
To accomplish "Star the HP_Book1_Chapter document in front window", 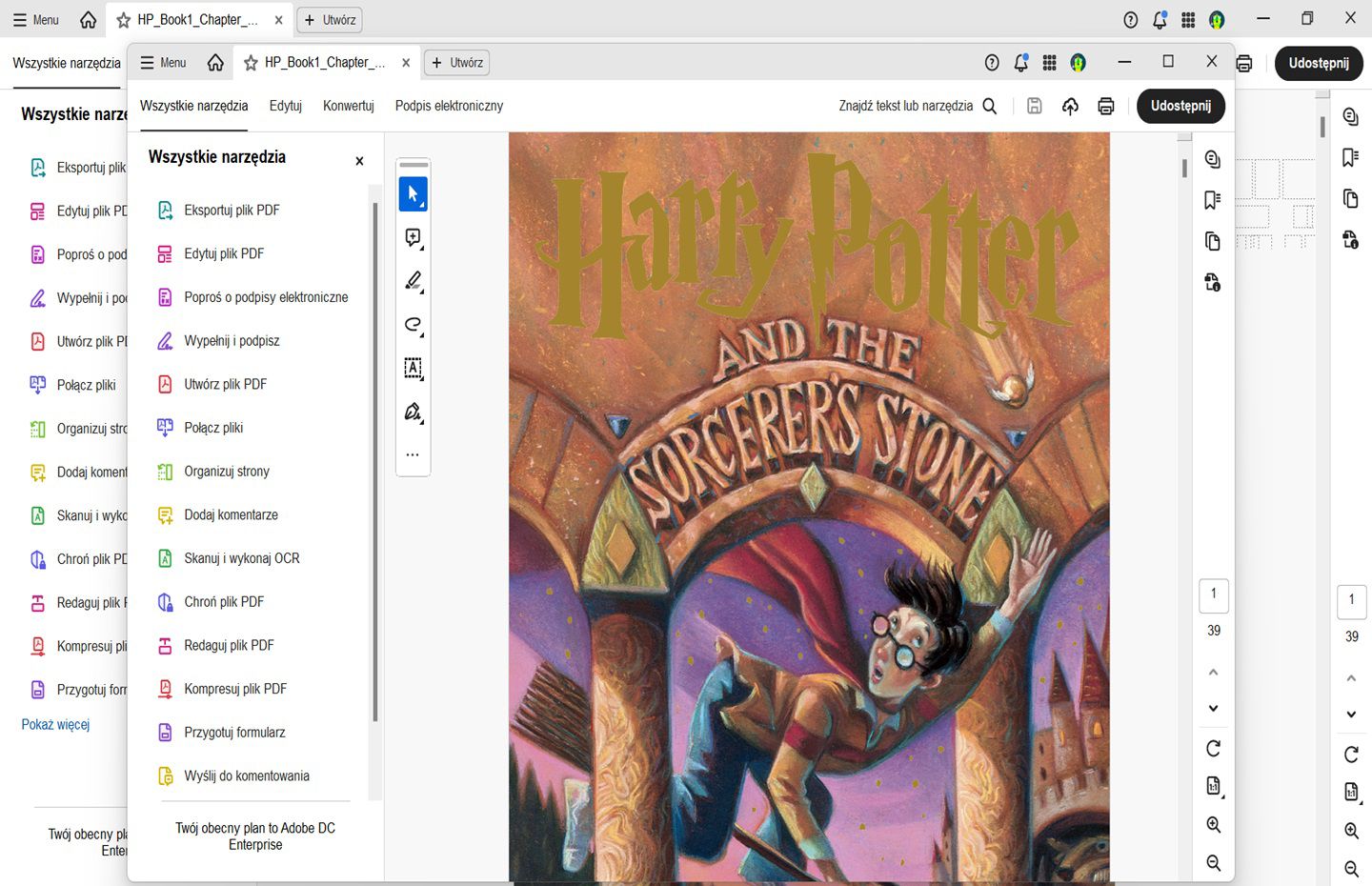I will pyautogui.click(x=251, y=63).
